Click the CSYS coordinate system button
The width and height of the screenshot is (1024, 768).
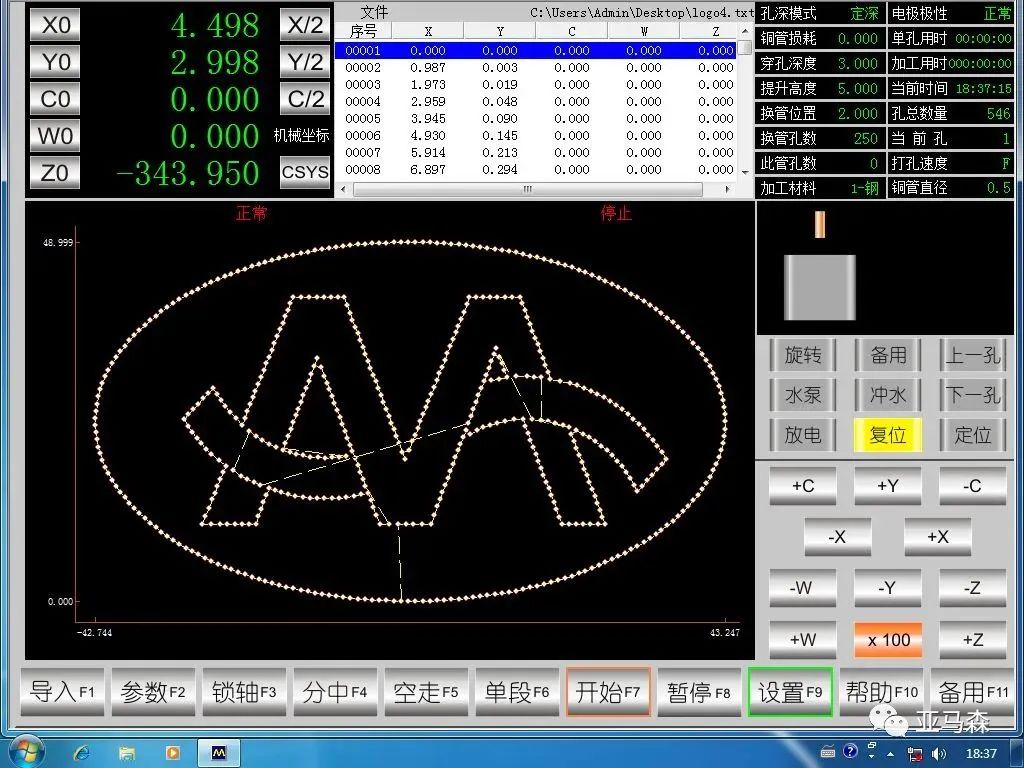[305, 172]
